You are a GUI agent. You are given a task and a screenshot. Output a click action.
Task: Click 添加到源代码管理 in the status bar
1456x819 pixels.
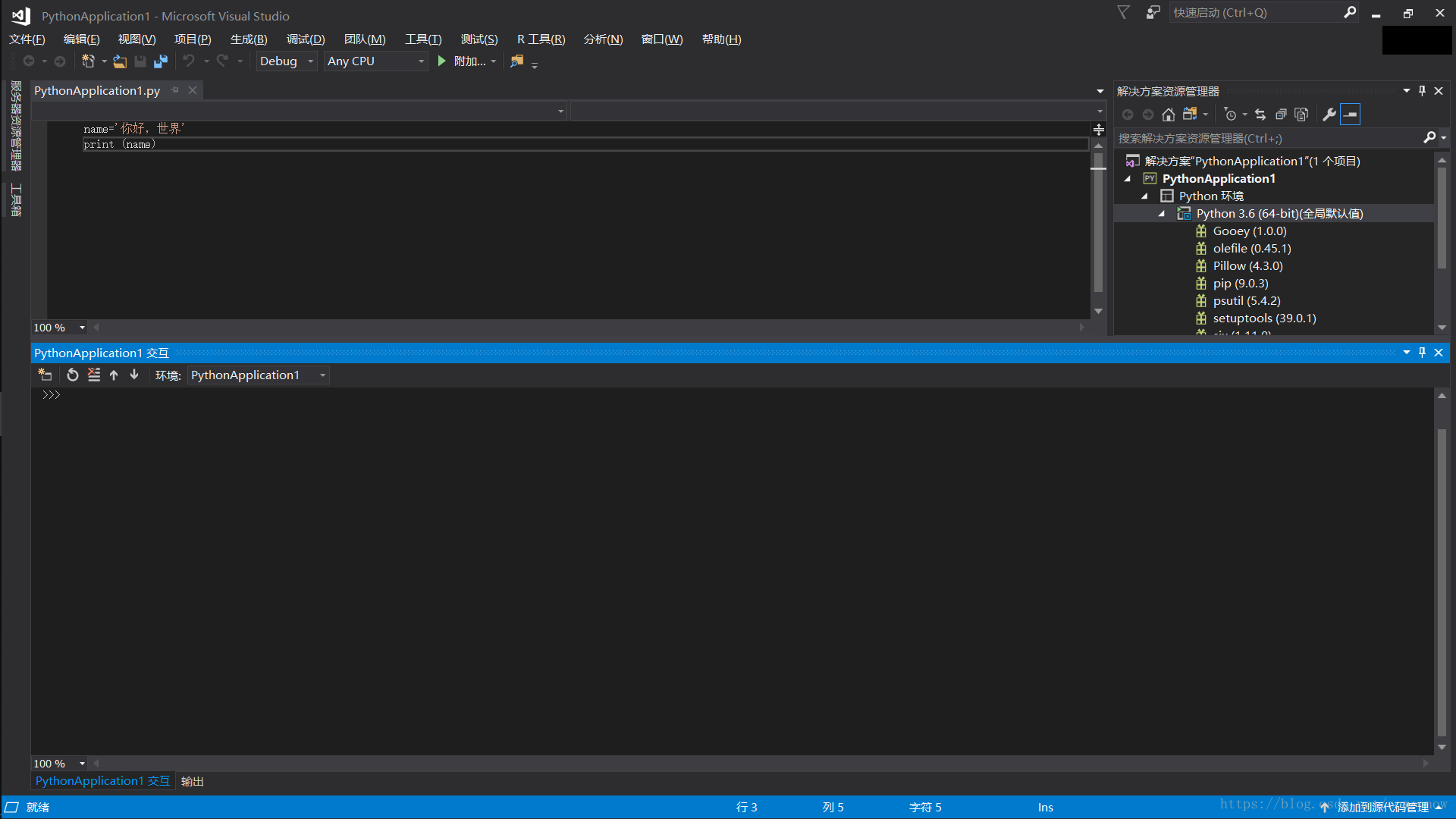(x=1382, y=808)
